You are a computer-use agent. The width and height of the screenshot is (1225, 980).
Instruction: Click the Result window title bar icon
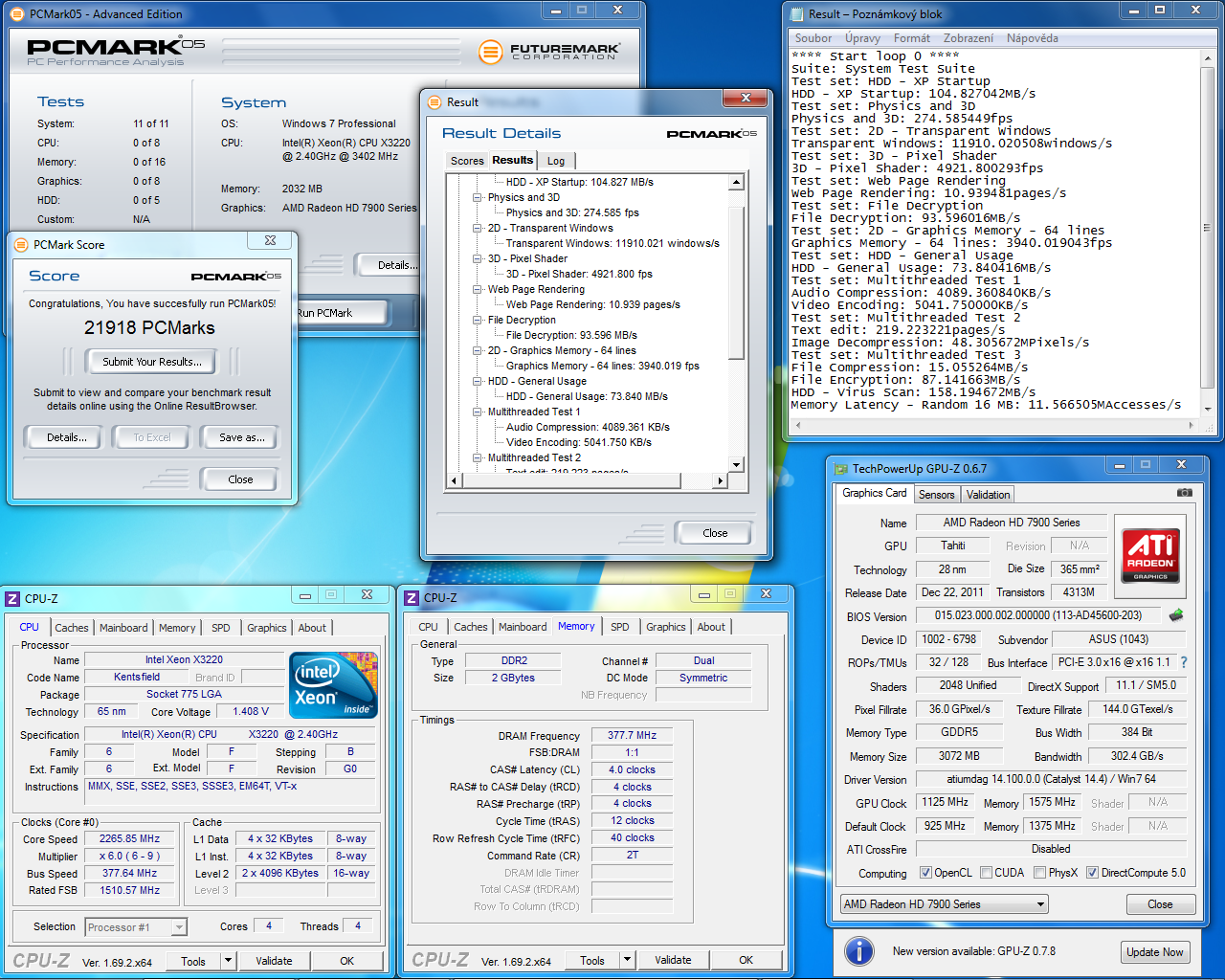[434, 101]
